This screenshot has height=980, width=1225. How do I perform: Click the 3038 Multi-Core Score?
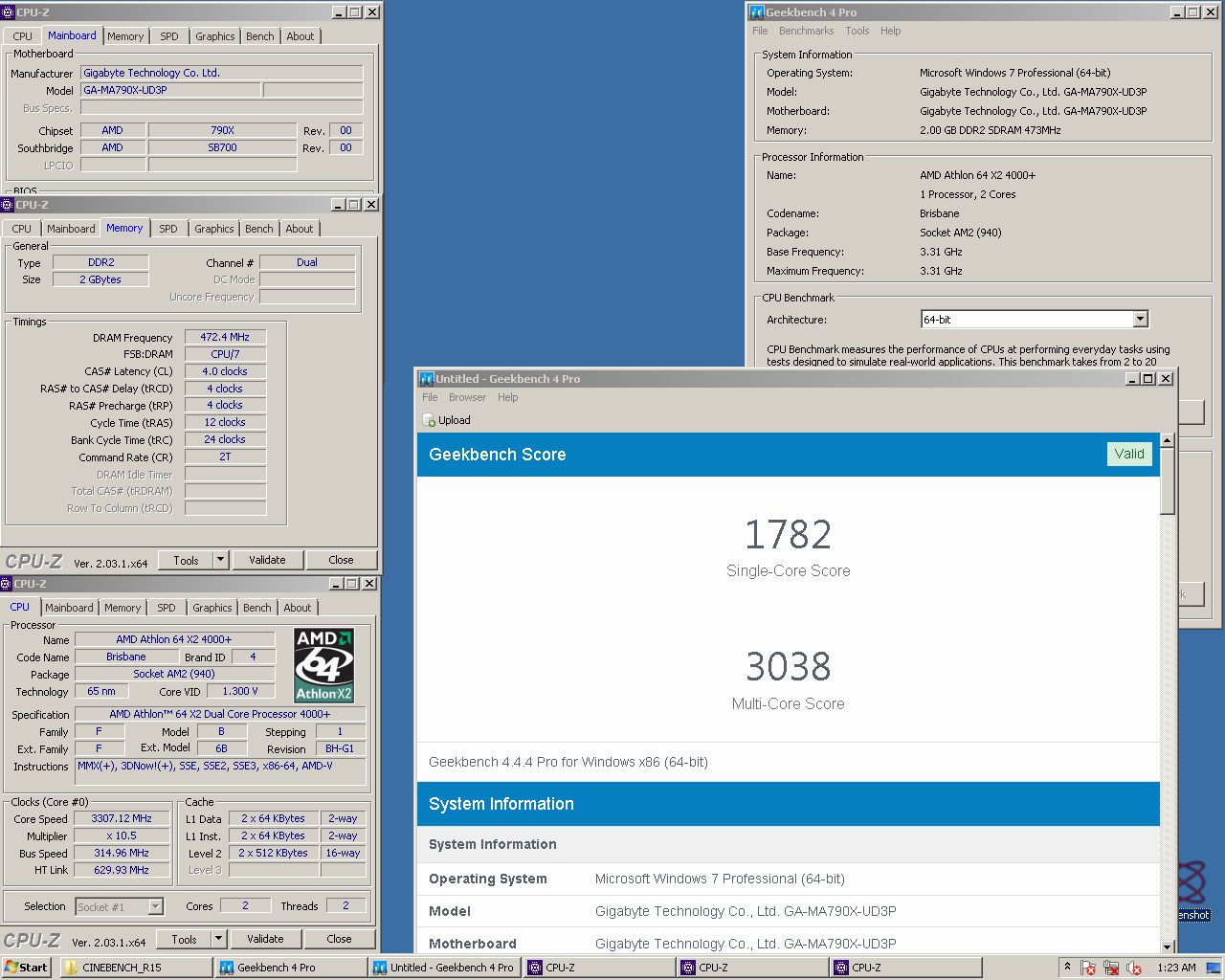pos(788,666)
